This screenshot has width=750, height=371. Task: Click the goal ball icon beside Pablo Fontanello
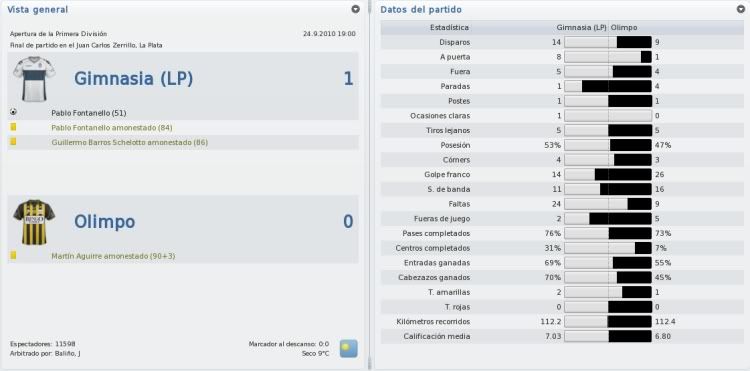tap(13, 112)
